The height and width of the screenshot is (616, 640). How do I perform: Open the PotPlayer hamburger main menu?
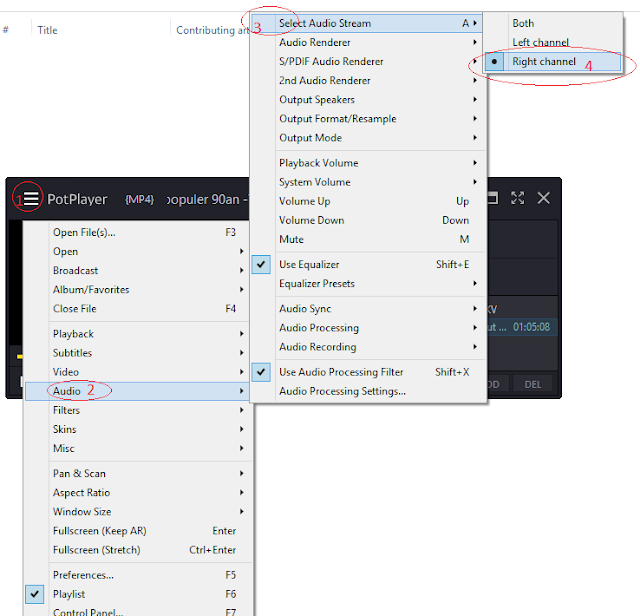pos(31,199)
